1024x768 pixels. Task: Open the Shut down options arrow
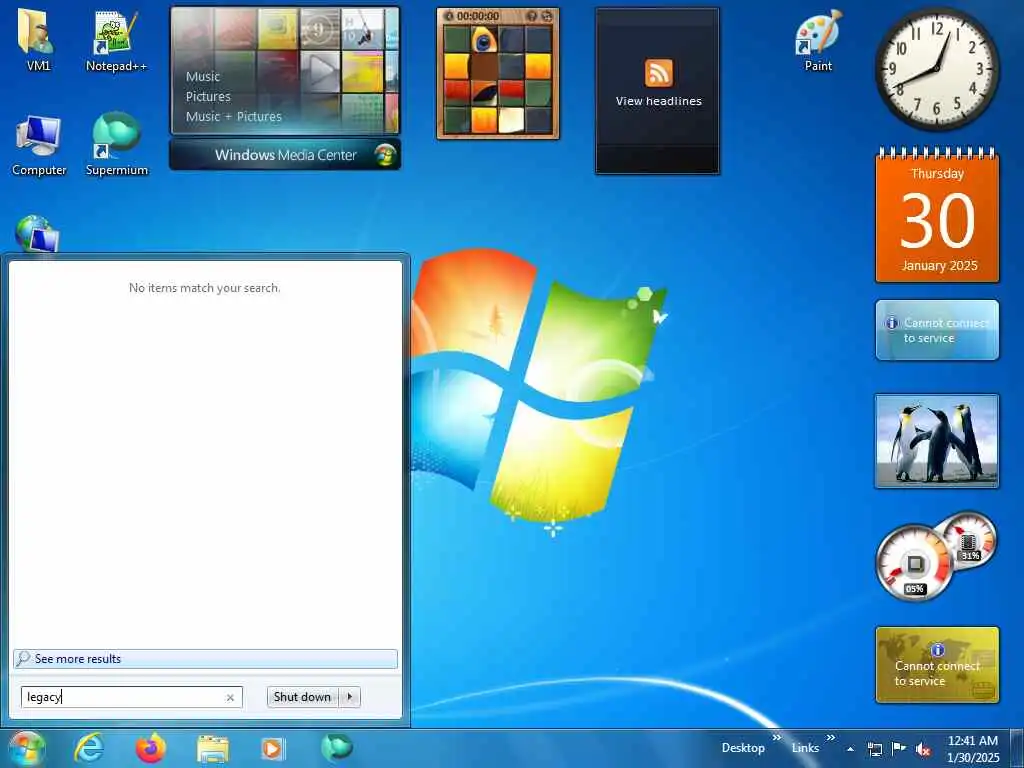(x=349, y=697)
